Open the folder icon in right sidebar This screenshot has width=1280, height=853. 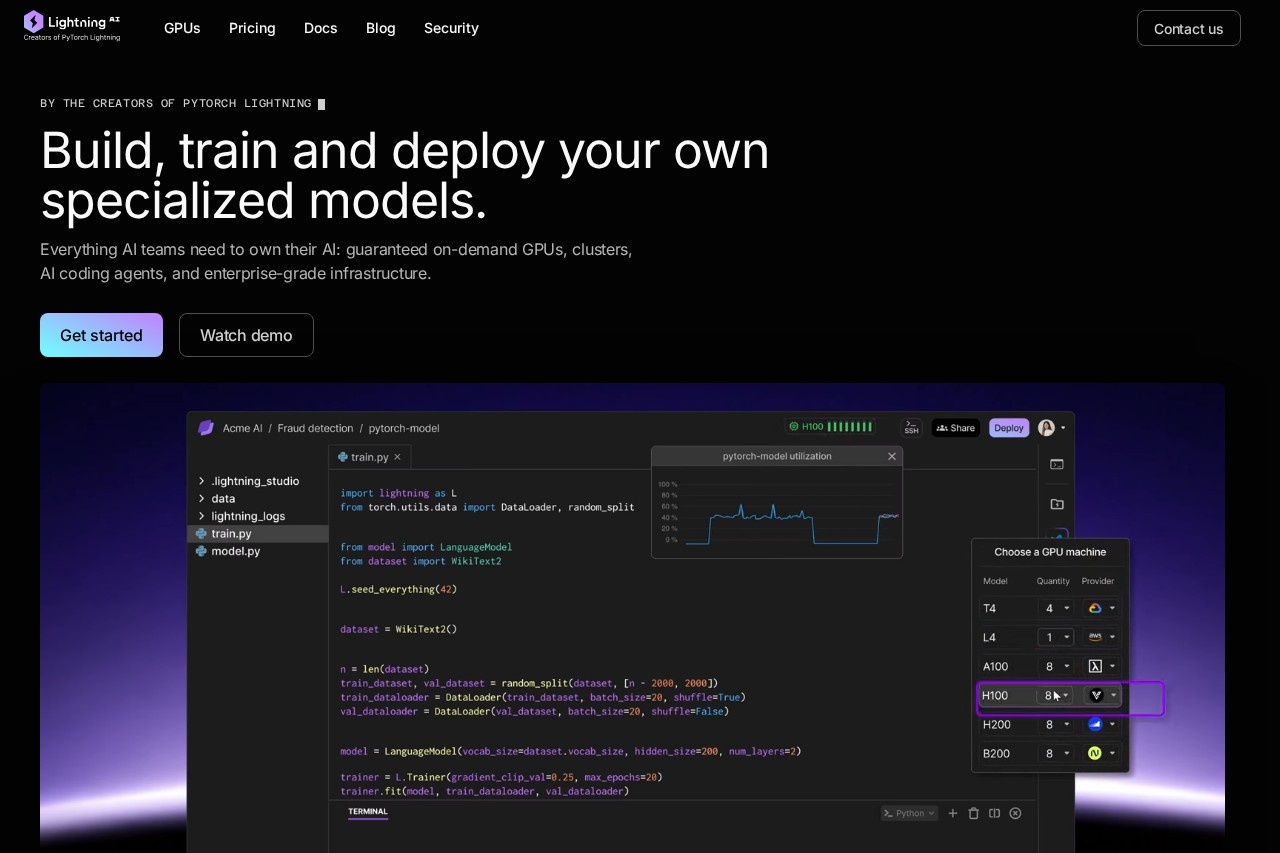pyautogui.click(x=1056, y=504)
